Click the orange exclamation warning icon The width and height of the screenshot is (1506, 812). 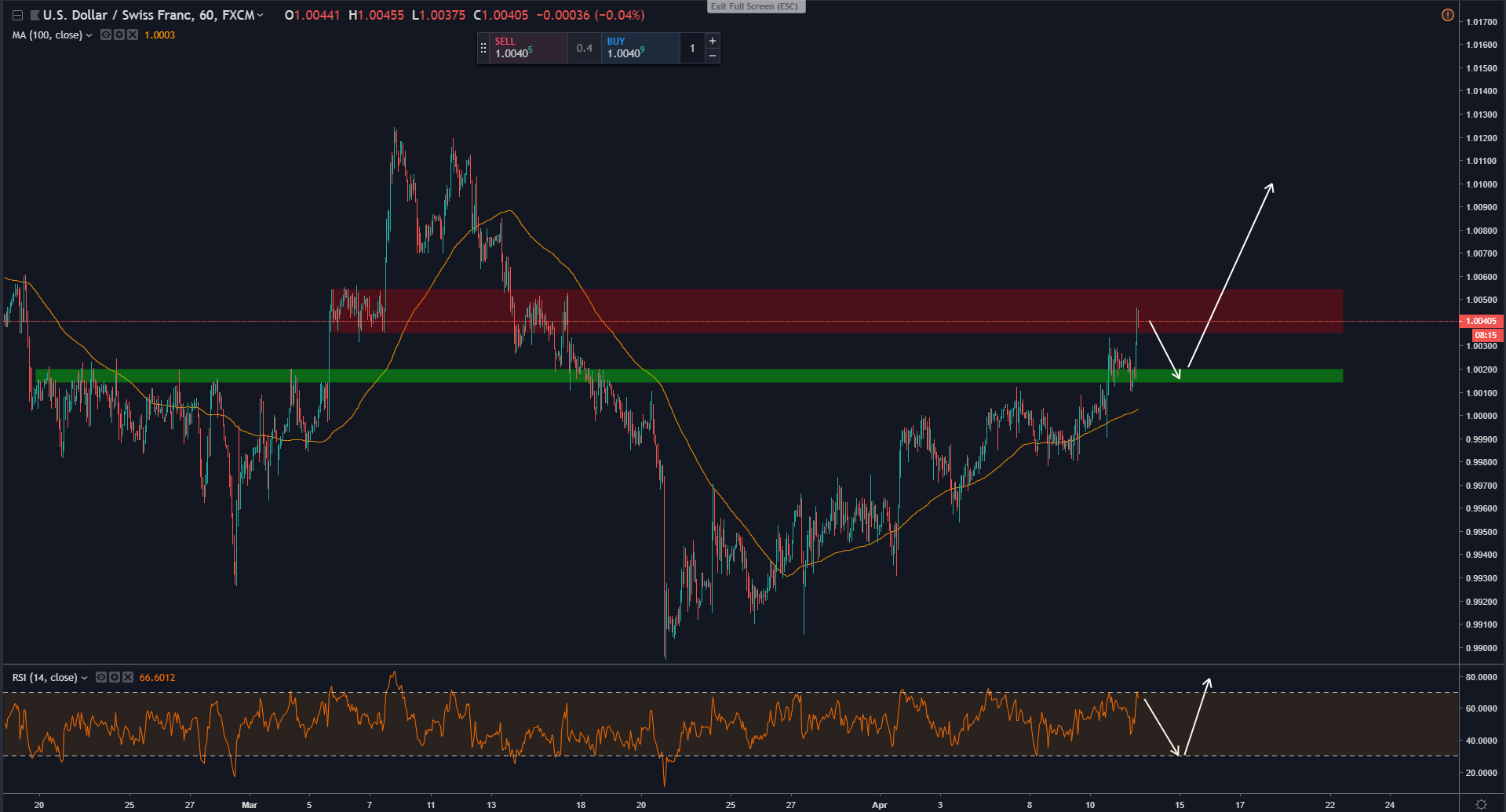[1448, 15]
